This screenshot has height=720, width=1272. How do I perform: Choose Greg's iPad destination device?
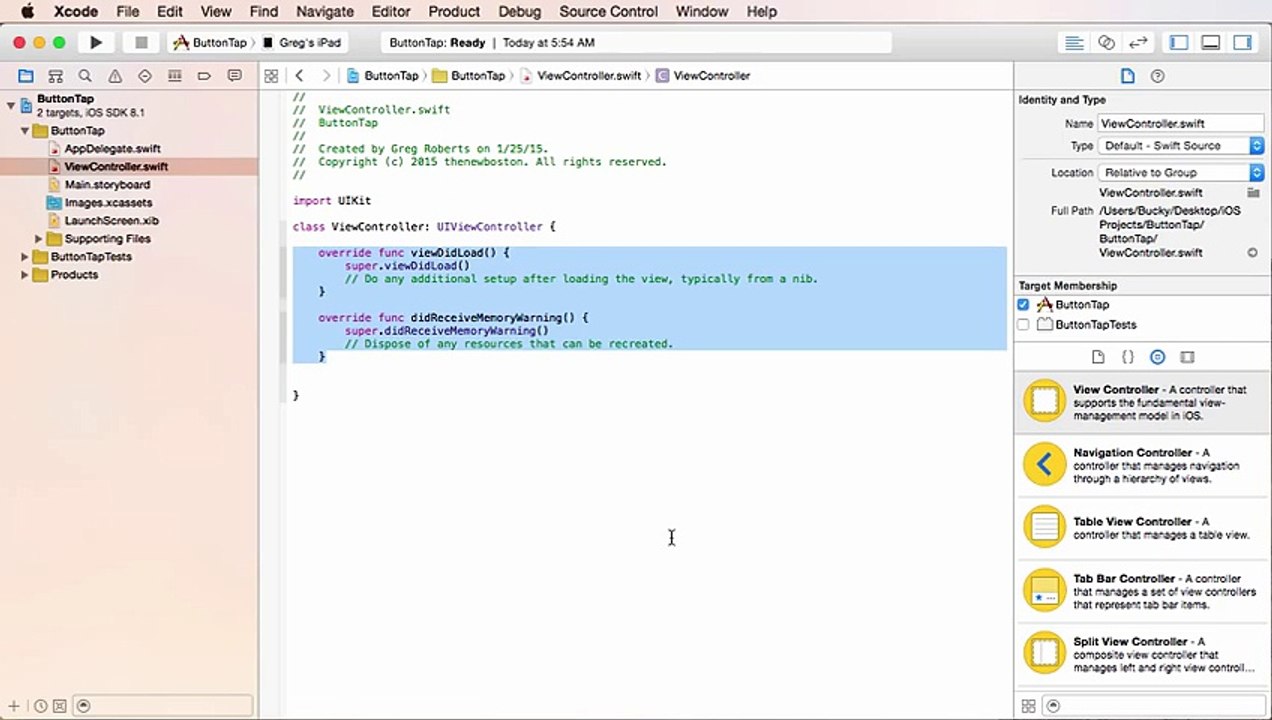pyautogui.click(x=302, y=43)
